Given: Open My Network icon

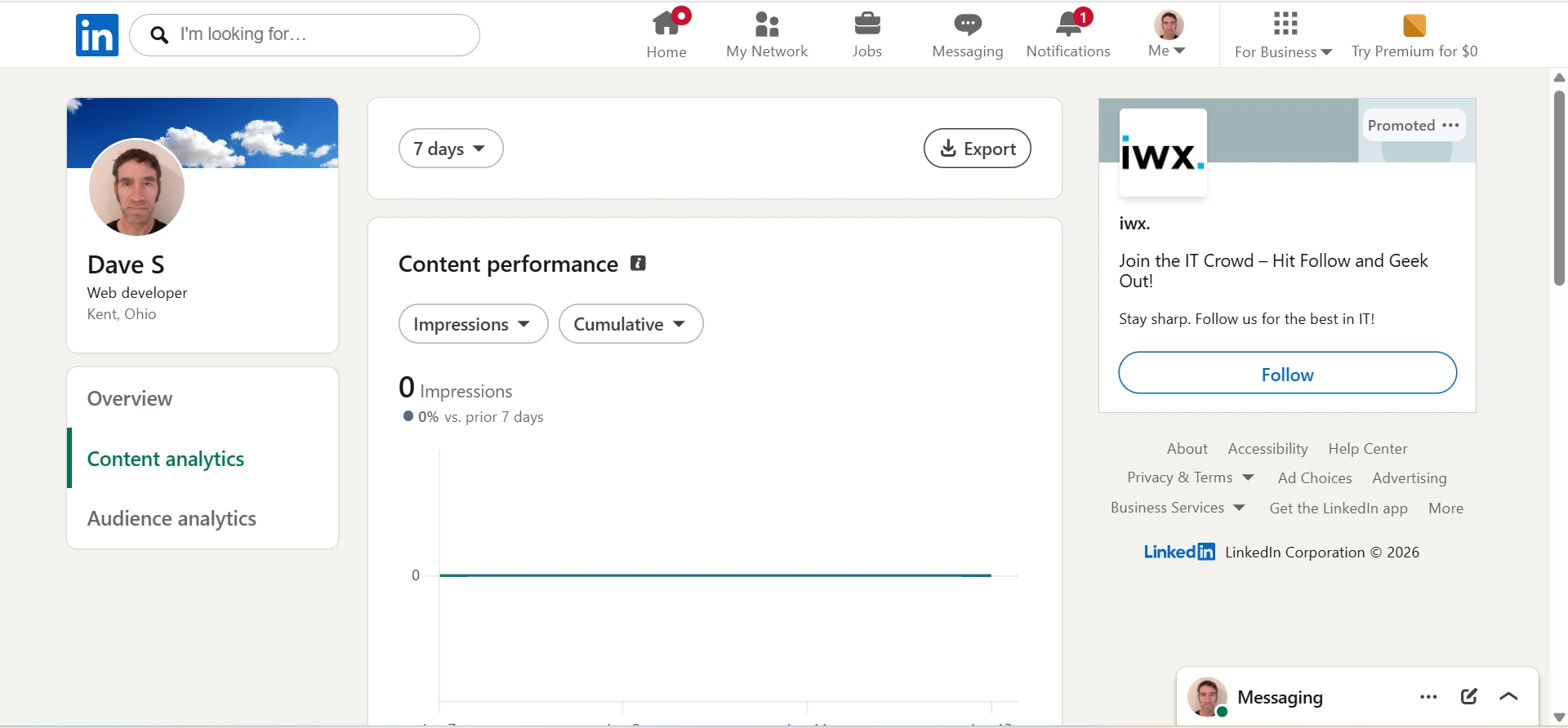Looking at the screenshot, I should (x=767, y=34).
